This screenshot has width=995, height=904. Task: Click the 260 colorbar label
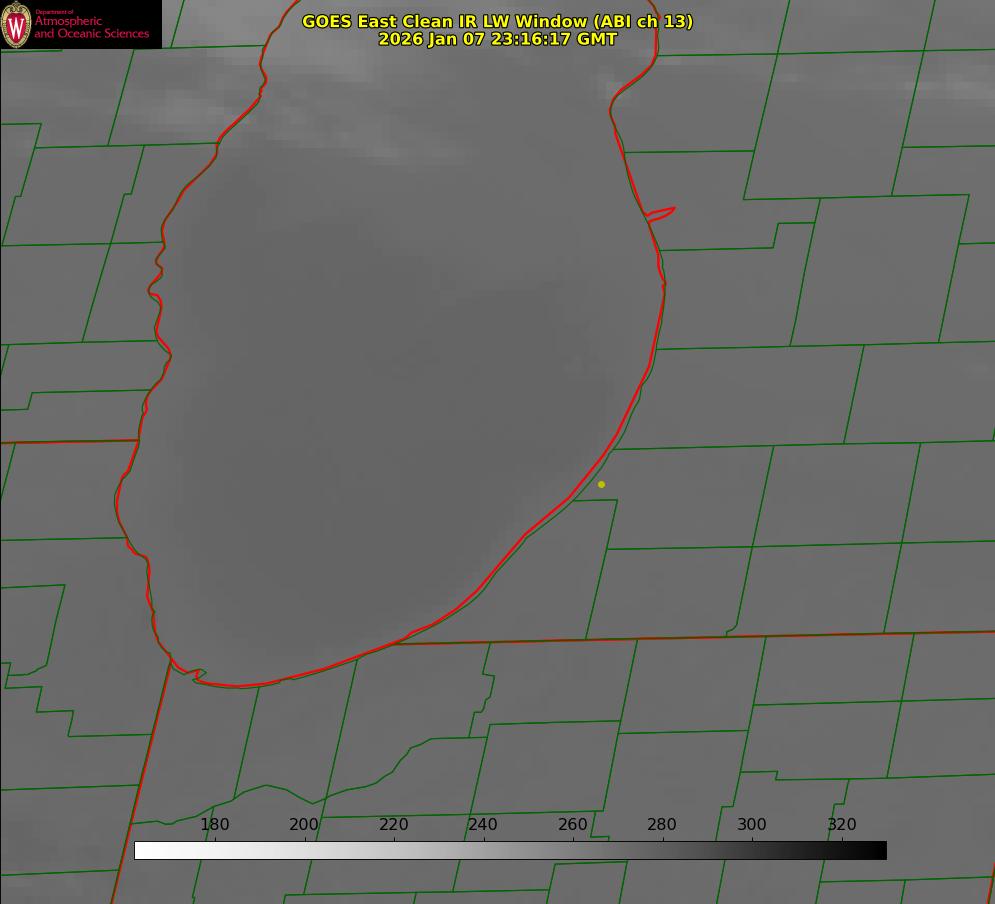click(x=572, y=824)
